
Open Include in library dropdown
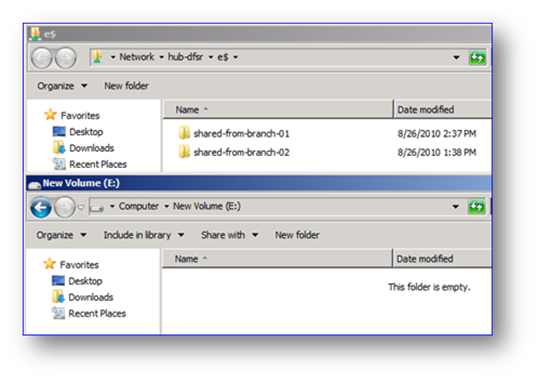point(144,235)
